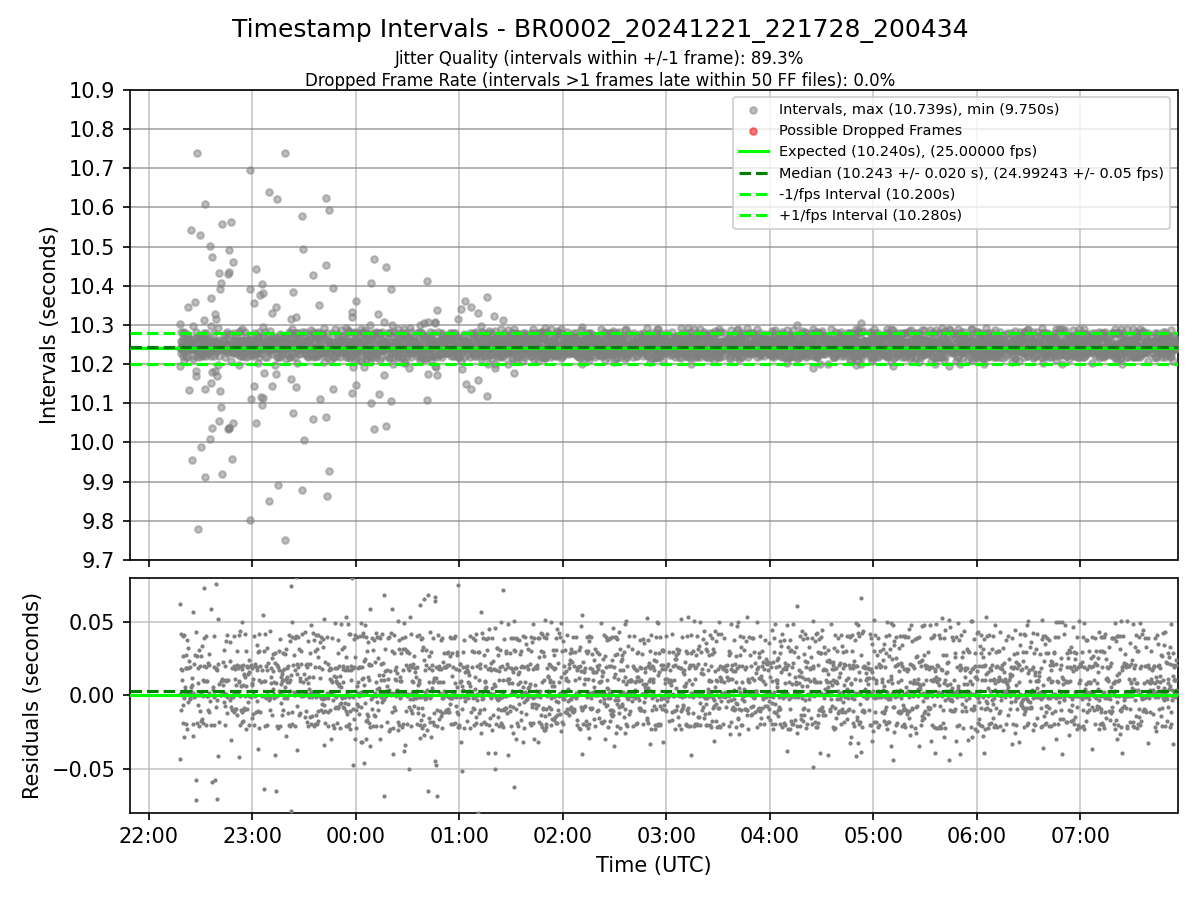
Task: Click the 9.7 y-axis tick label
Action: pos(100,560)
